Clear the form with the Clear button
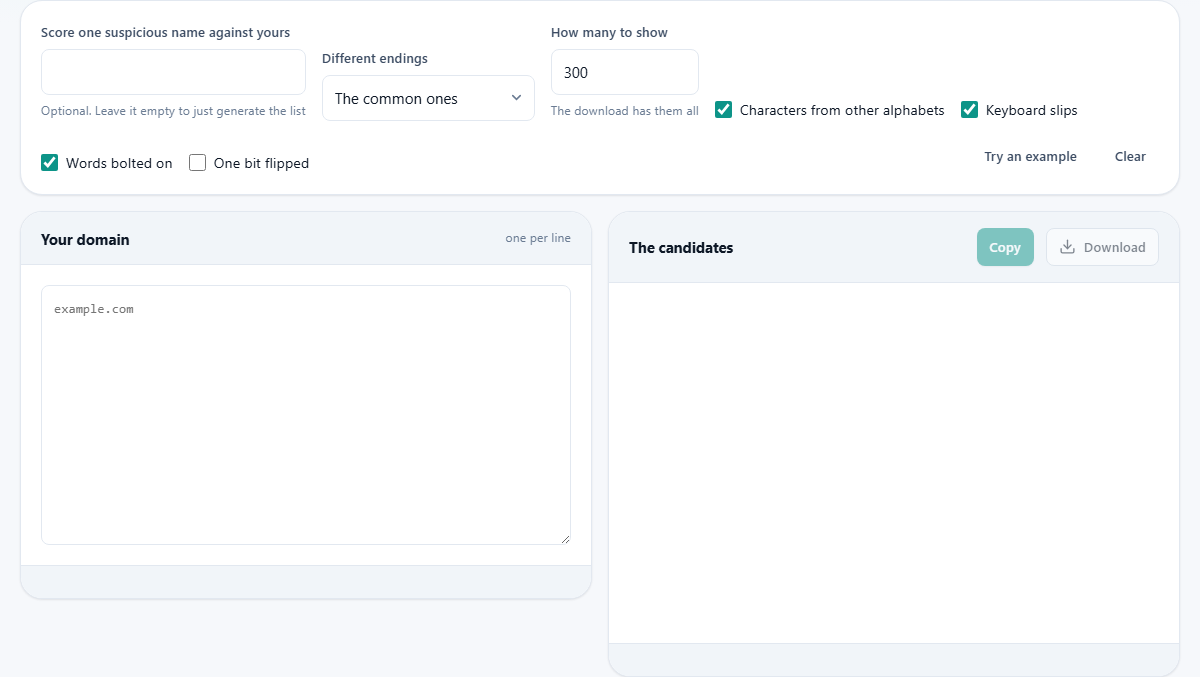The height and width of the screenshot is (677, 1200). 1130,156
